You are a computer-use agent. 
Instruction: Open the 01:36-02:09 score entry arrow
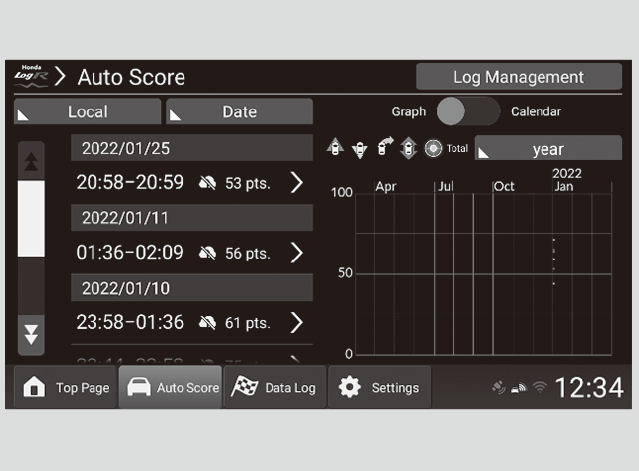[296, 253]
